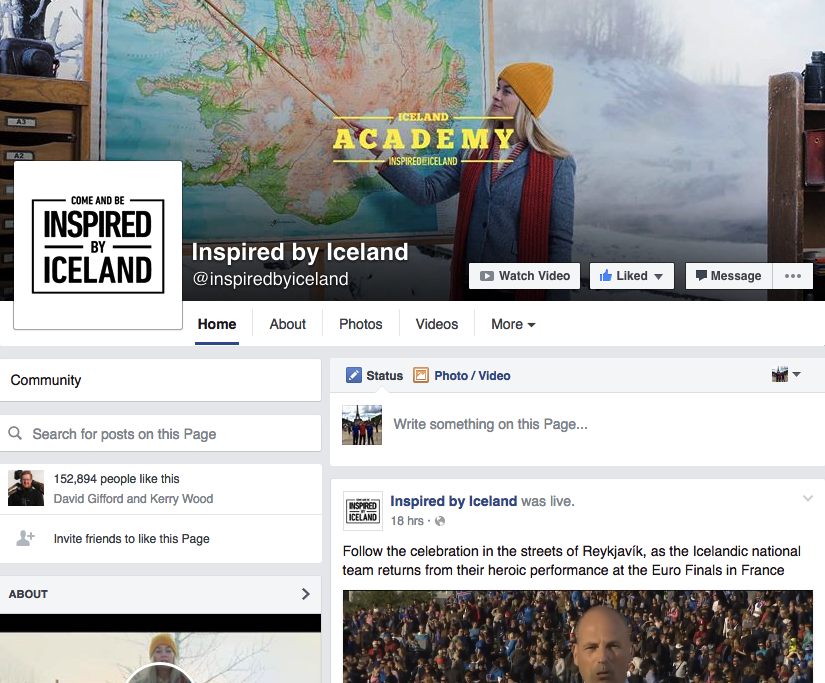Expand the More tab dropdown
825x683 pixels.
pyautogui.click(x=513, y=324)
